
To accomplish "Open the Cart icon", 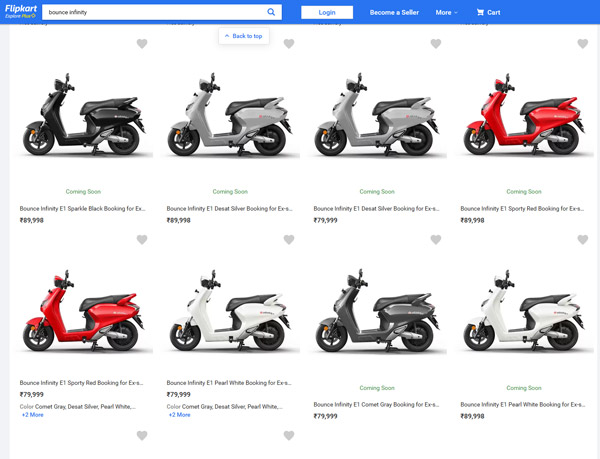I will tap(488, 12).
